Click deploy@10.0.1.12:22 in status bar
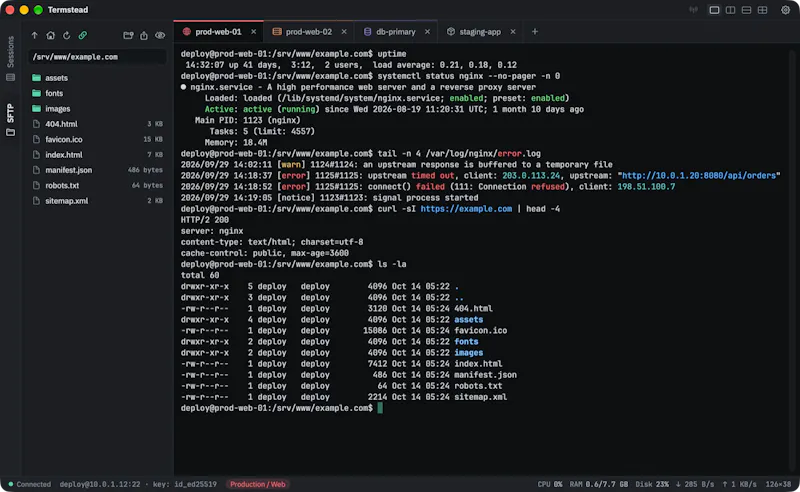Screen dimensions: 800x492 99,484
